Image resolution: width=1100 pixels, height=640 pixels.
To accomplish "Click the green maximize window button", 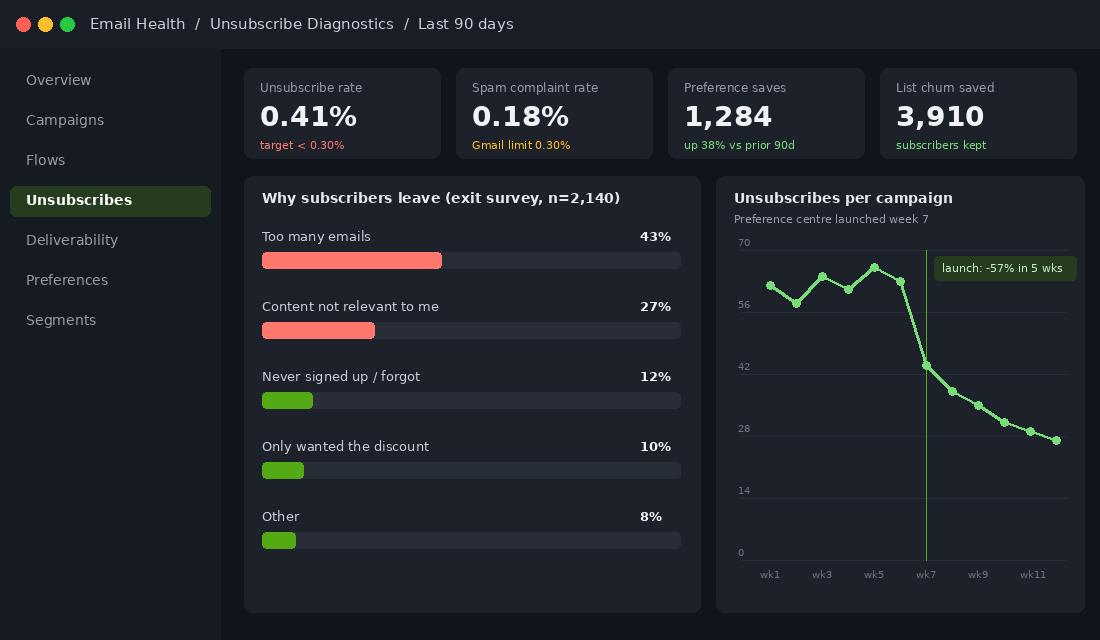I will (x=67, y=25).
